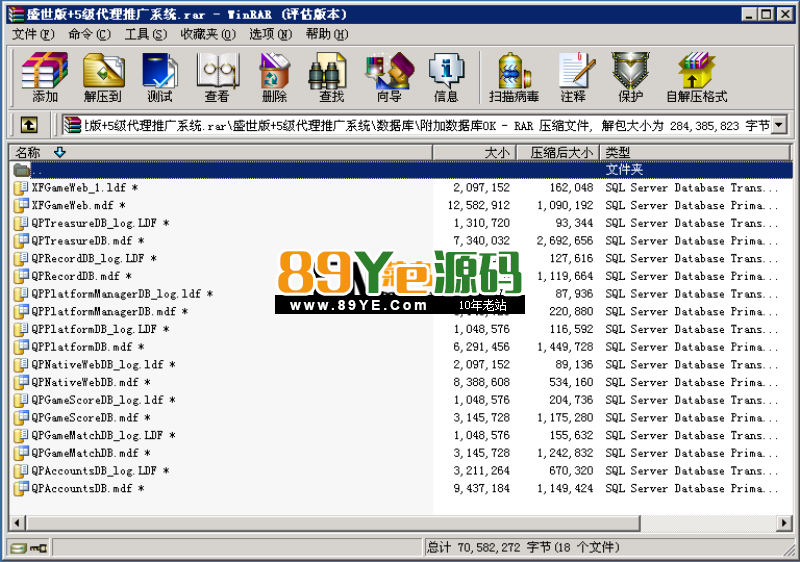
Task: Select file QPRecordDB_log.LDF
Action: (x=93, y=259)
